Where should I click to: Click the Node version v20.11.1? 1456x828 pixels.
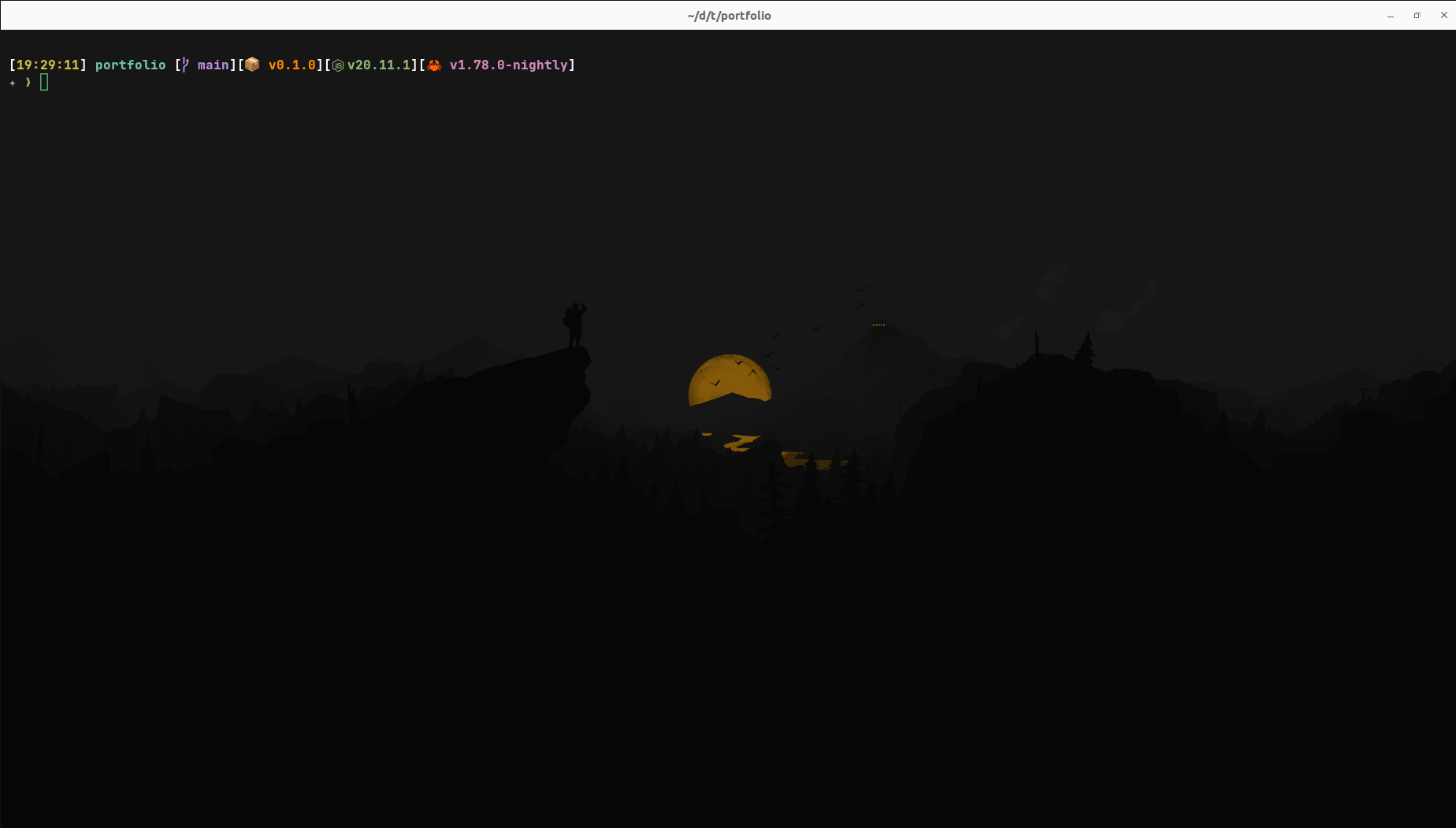pyautogui.click(x=379, y=65)
